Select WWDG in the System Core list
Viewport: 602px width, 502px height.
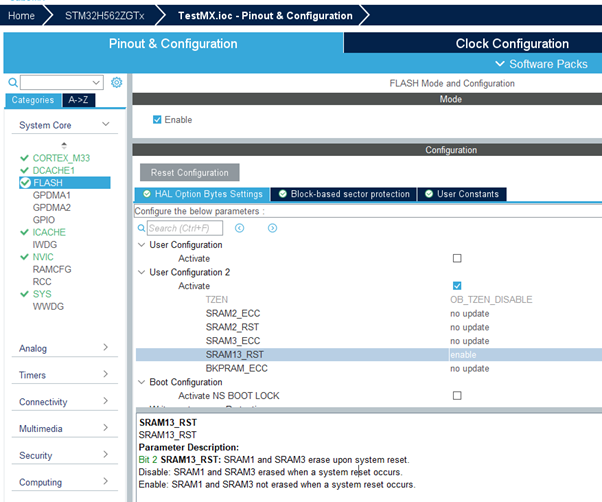click(48, 306)
